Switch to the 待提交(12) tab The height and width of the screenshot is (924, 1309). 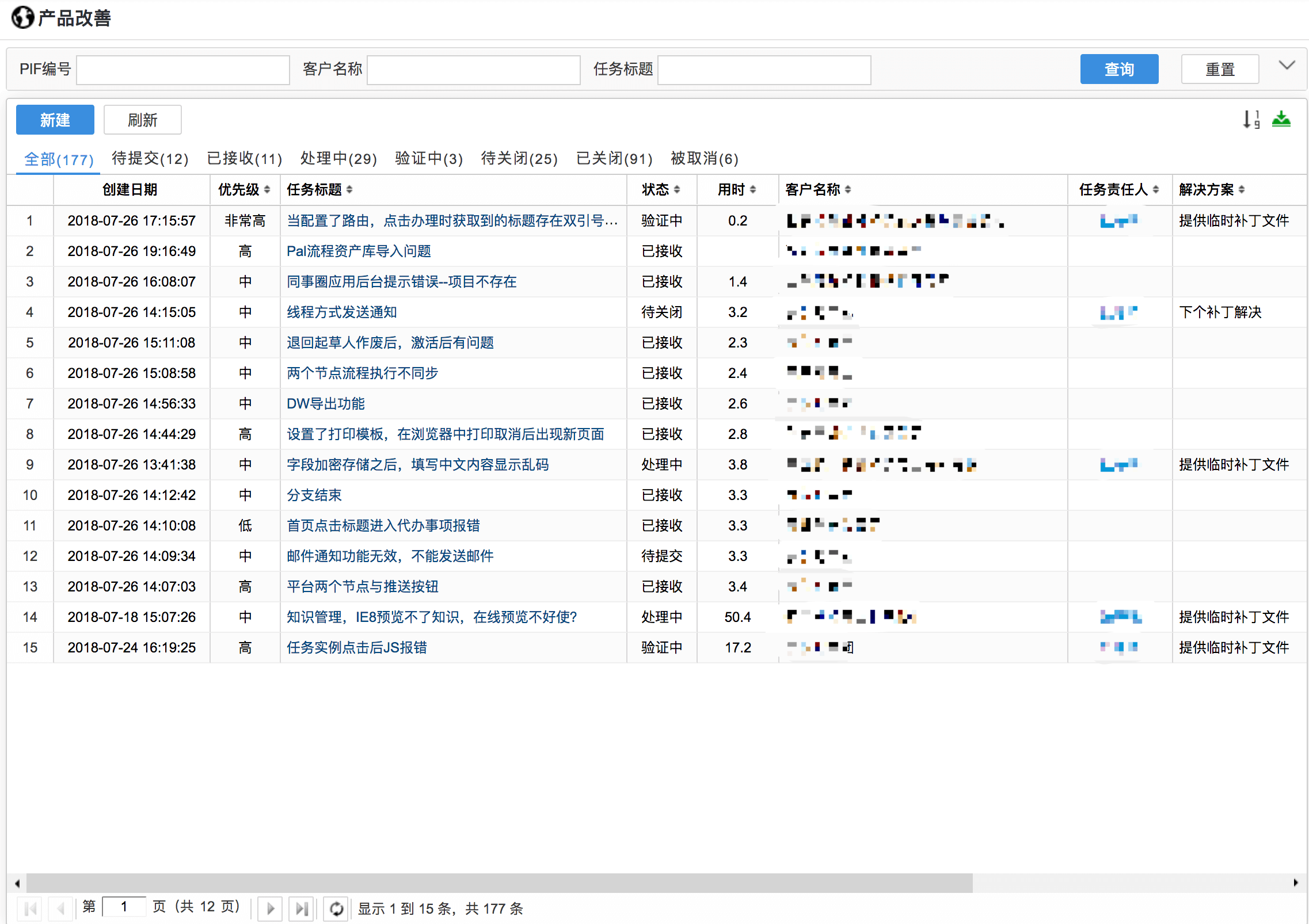point(150,159)
